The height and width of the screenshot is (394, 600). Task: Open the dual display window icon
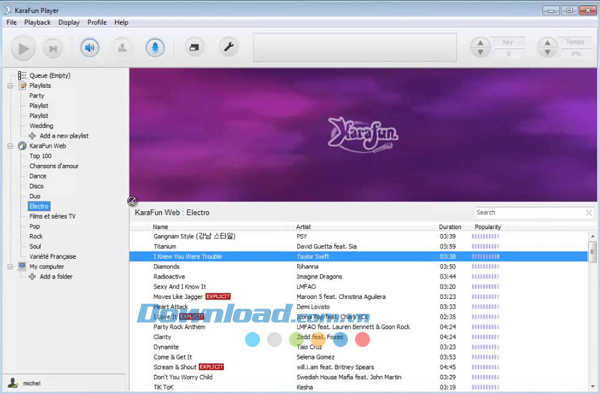pos(194,47)
